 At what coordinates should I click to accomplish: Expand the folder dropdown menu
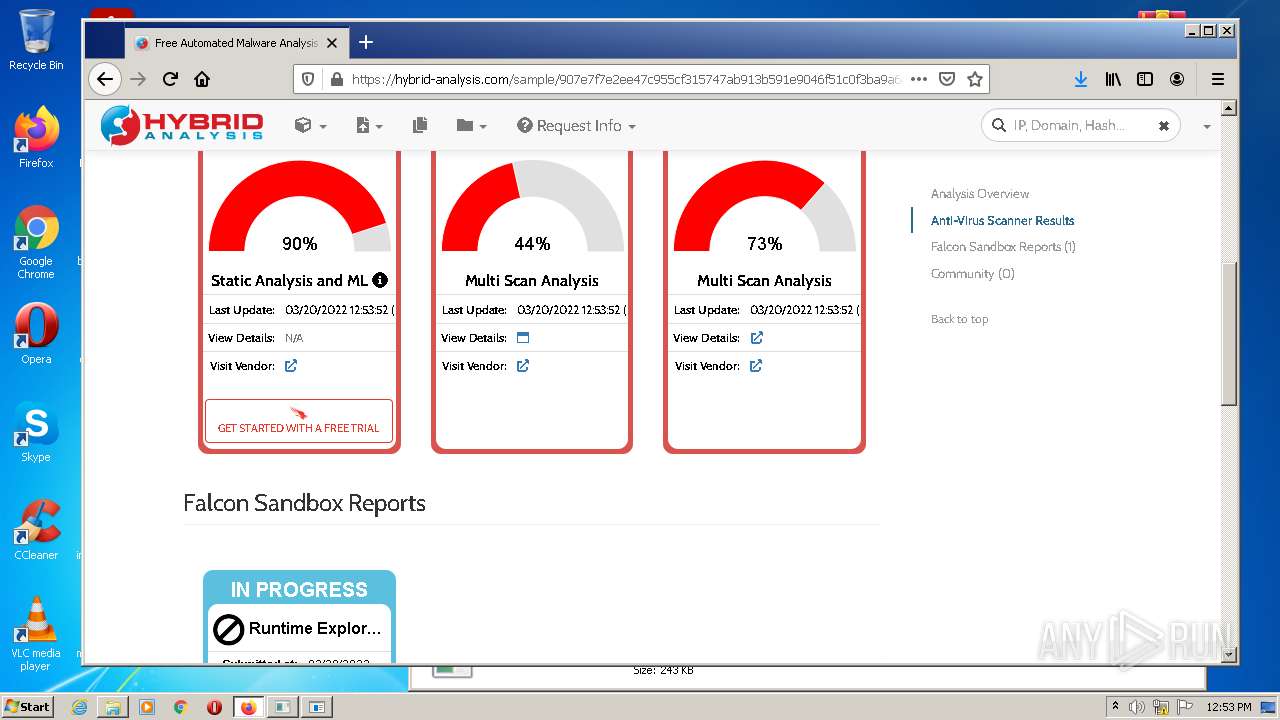click(471, 126)
